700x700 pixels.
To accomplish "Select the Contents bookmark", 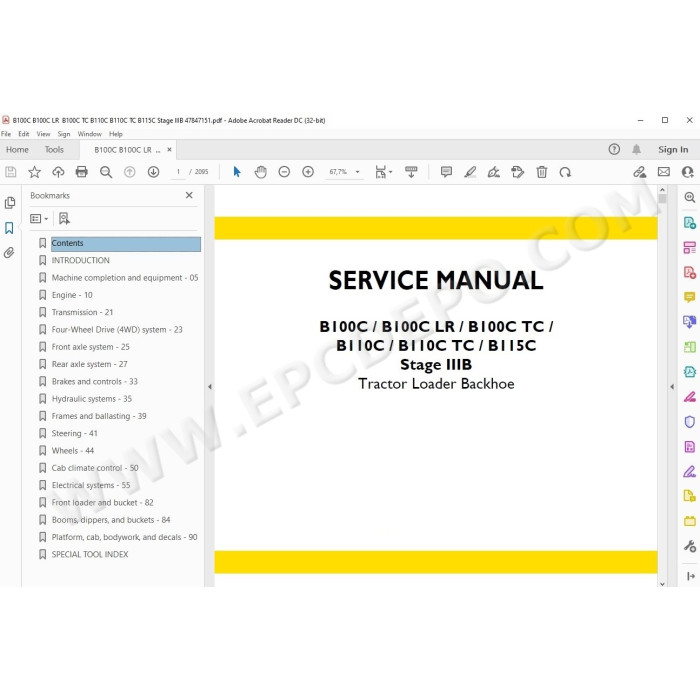I will 125,243.
